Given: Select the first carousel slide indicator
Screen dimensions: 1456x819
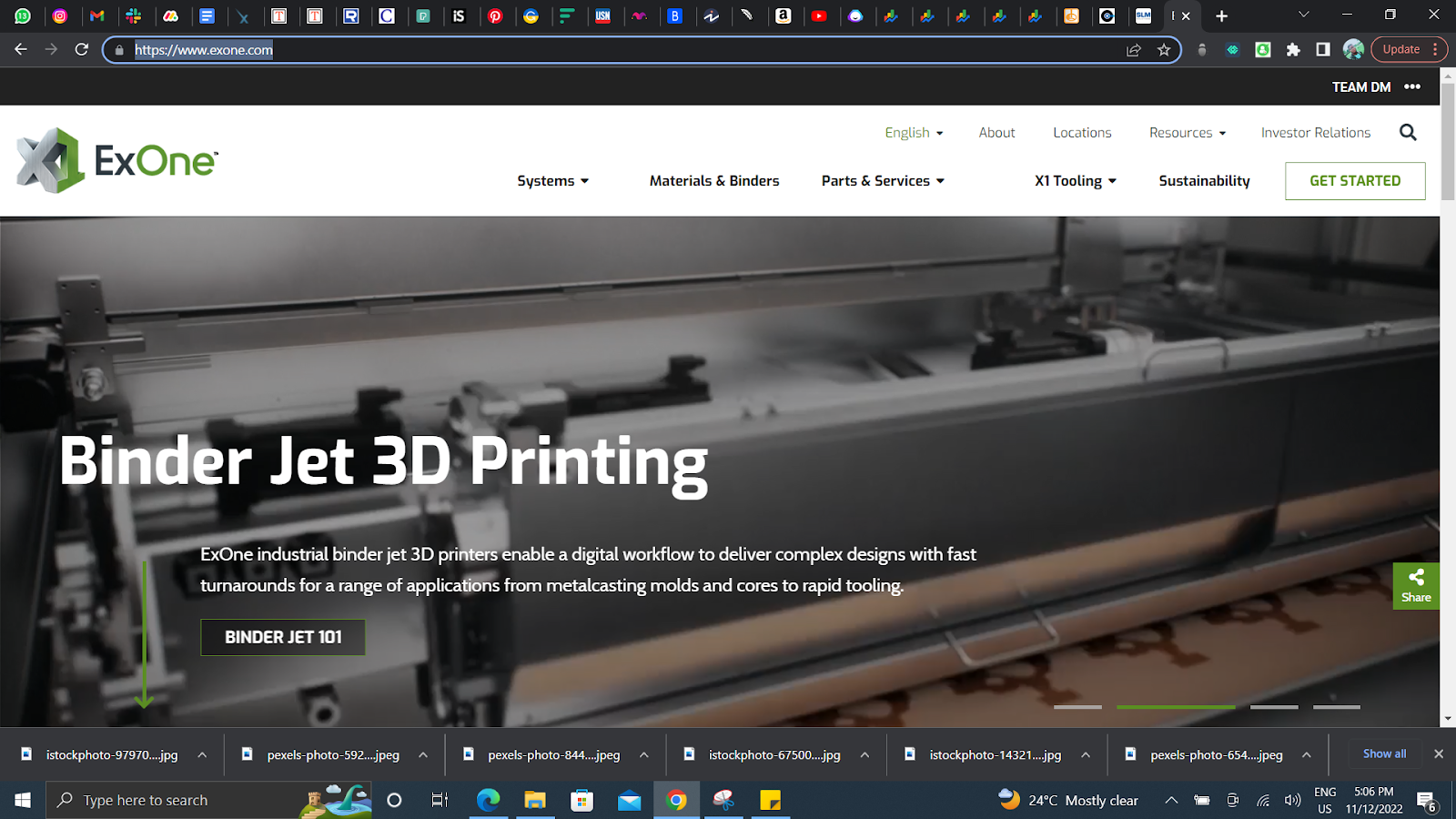Looking at the screenshot, I should [x=1077, y=707].
